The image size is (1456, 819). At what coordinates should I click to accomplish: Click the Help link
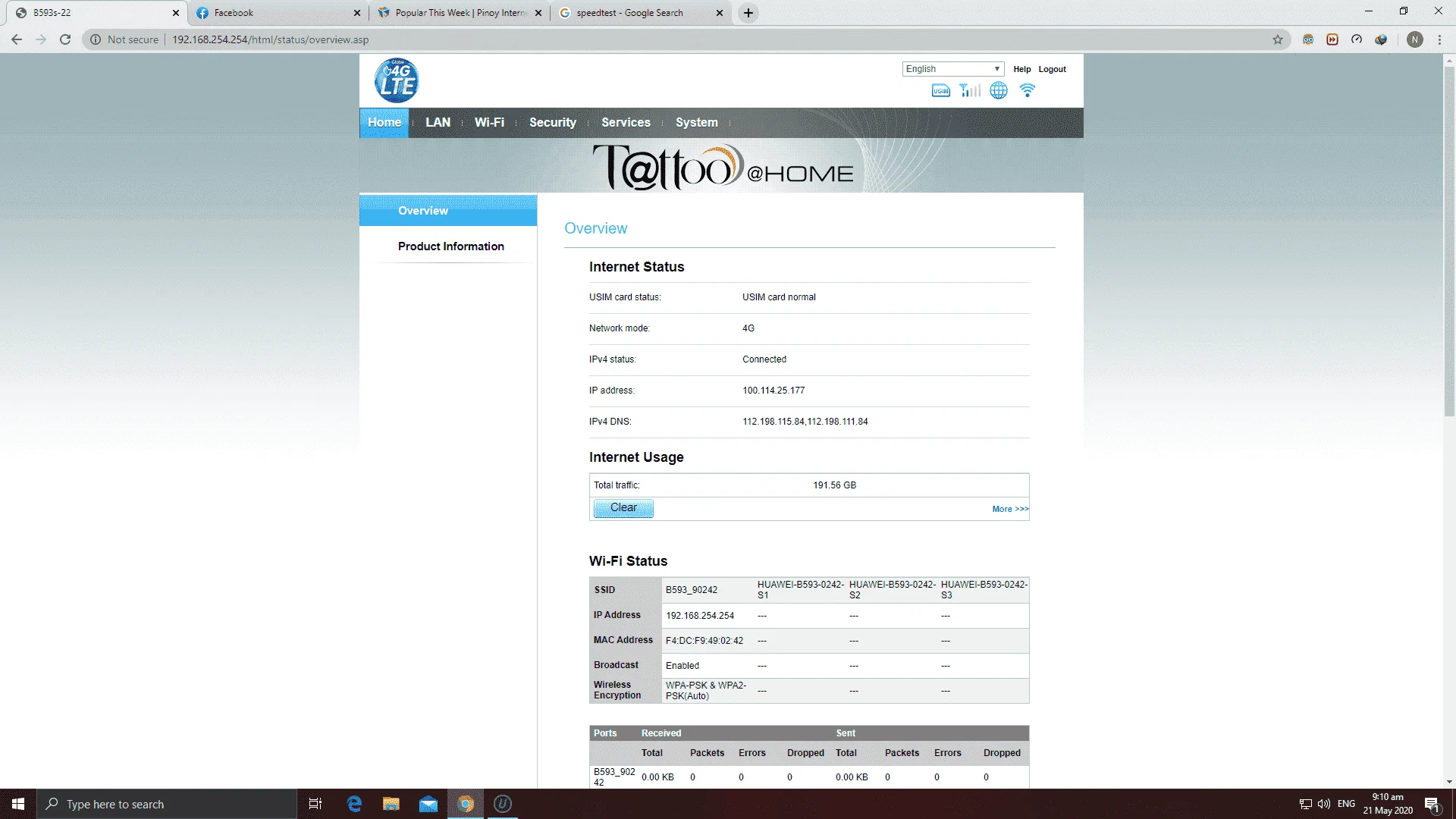pyautogui.click(x=1022, y=69)
